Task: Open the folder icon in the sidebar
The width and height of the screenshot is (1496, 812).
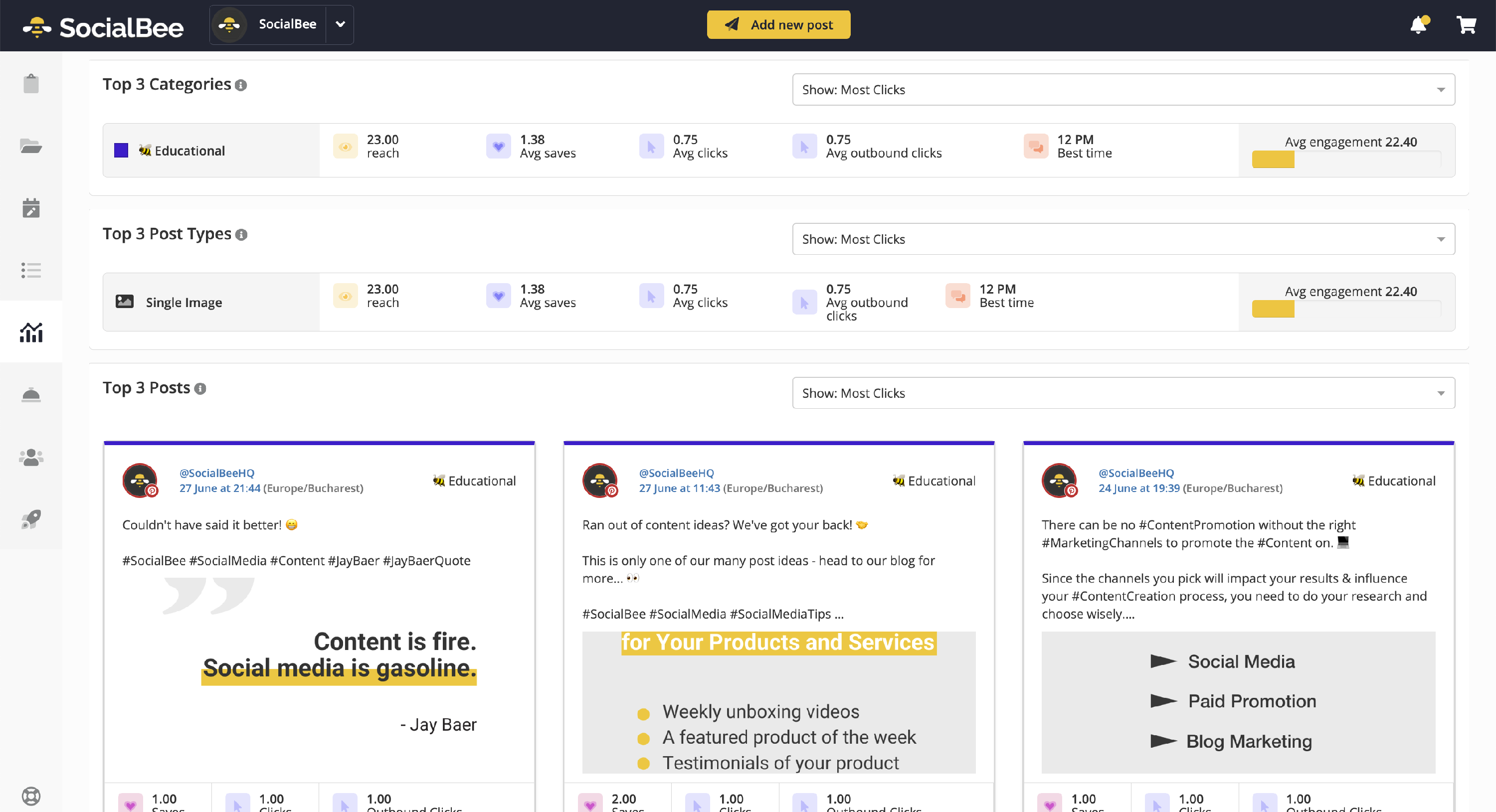Action: (x=31, y=146)
